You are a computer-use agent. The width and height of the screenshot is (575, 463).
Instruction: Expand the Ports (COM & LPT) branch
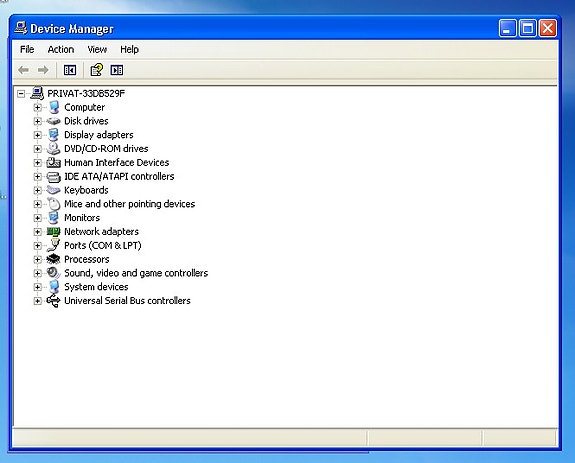pos(37,246)
